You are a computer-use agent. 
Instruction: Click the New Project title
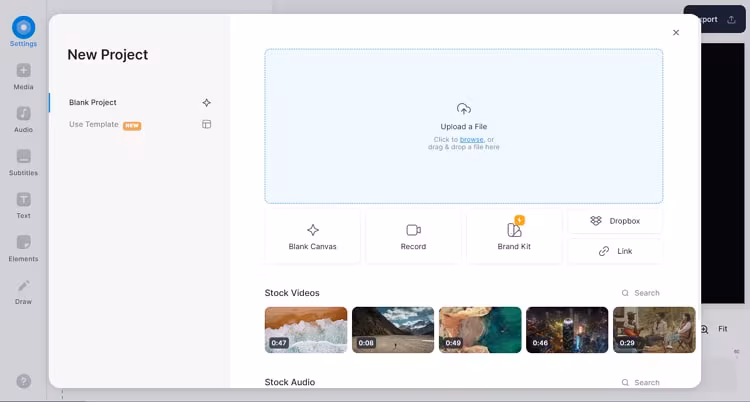(108, 55)
